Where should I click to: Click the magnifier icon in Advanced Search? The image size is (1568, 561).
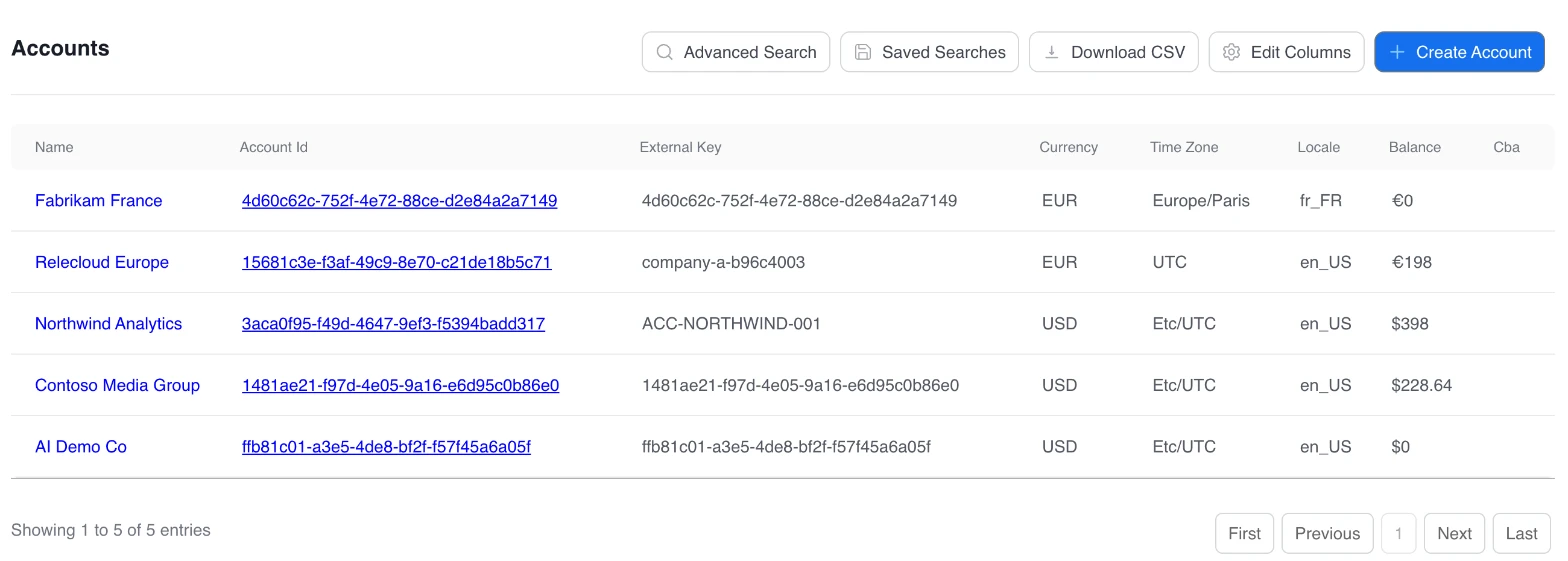[x=664, y=52]
